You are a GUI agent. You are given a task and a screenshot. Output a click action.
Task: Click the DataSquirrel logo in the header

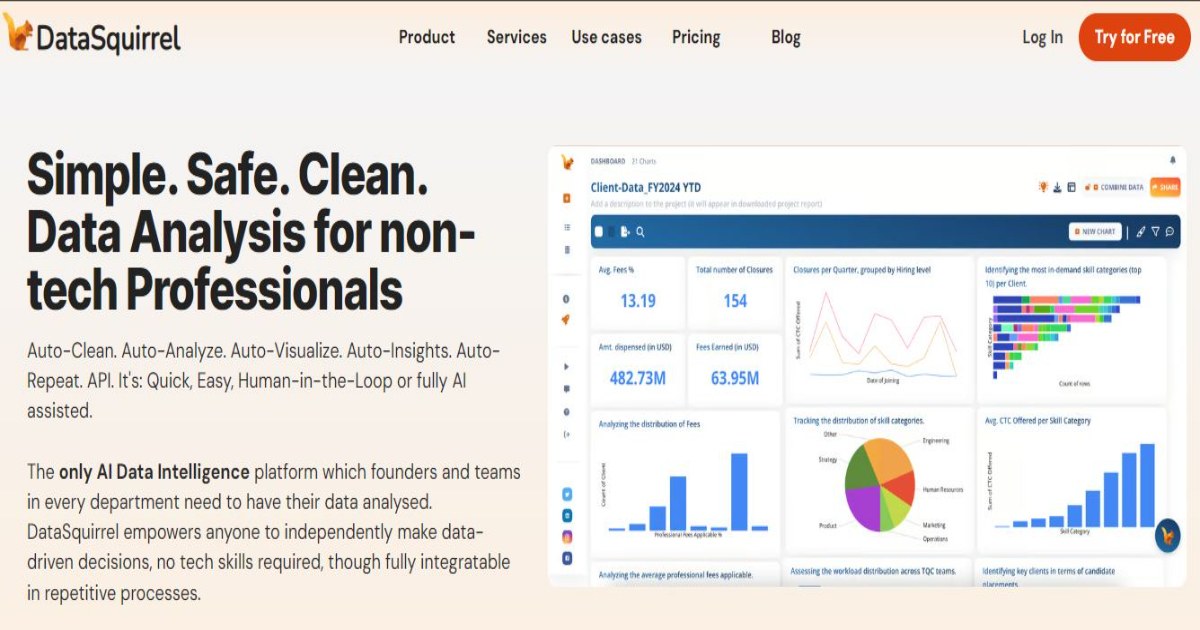click(x=92, y=36)
